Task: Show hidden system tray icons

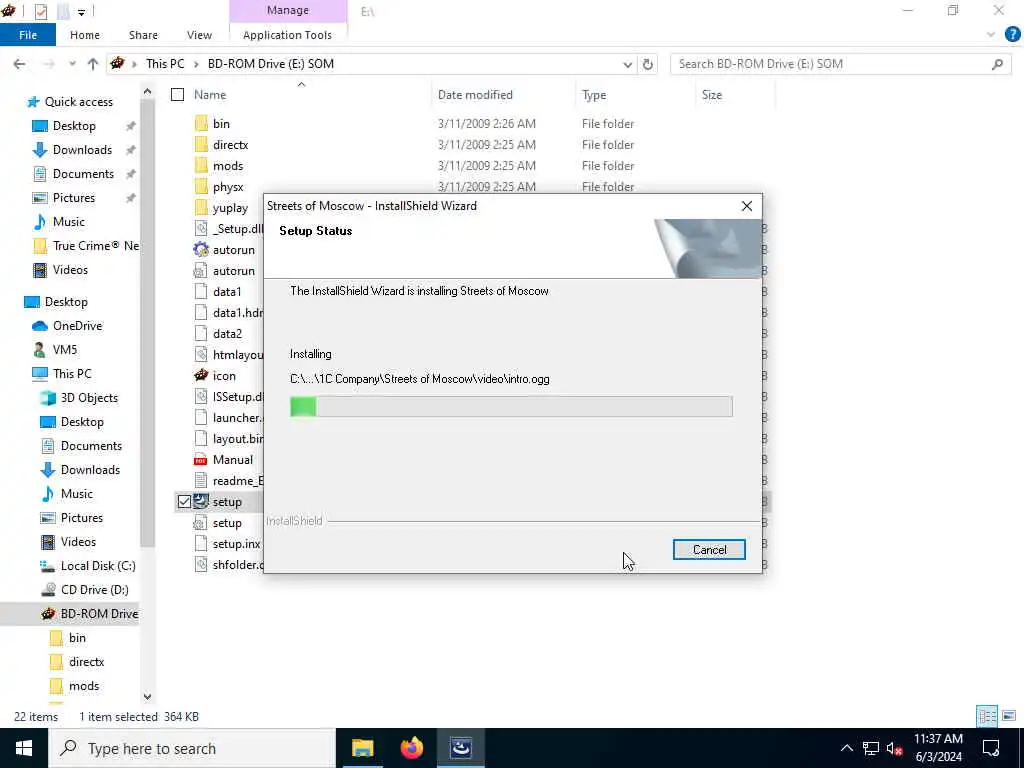Action: [846, 748]
